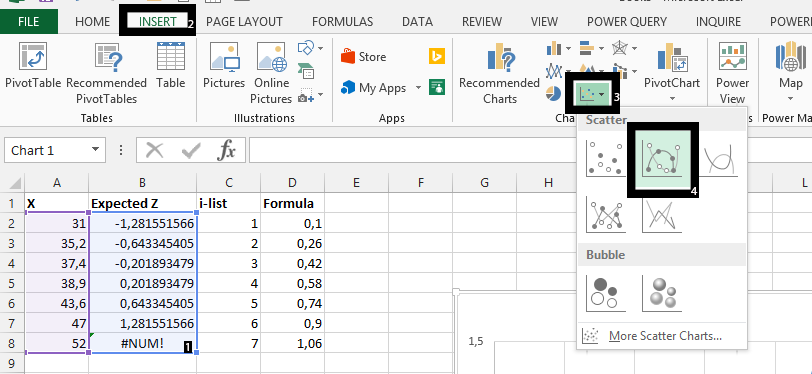This screenshot has width=812, height=374.
Task: Insert People Graph app
Action: 437,88
